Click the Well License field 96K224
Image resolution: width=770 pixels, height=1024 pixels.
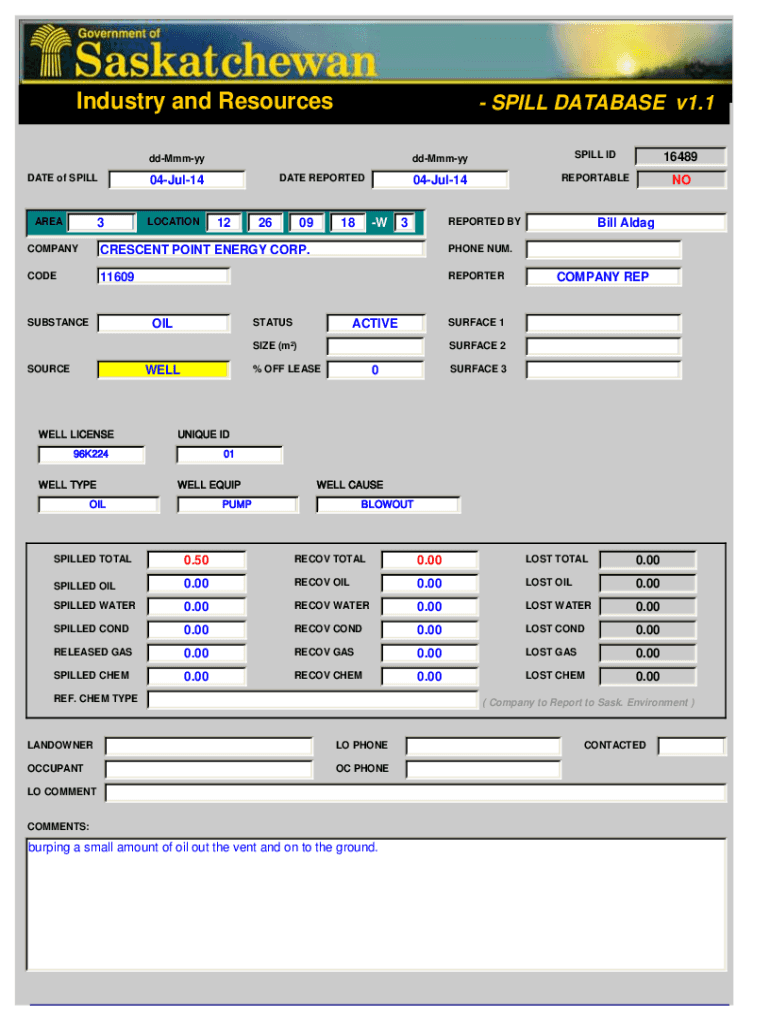coord(91,455)
